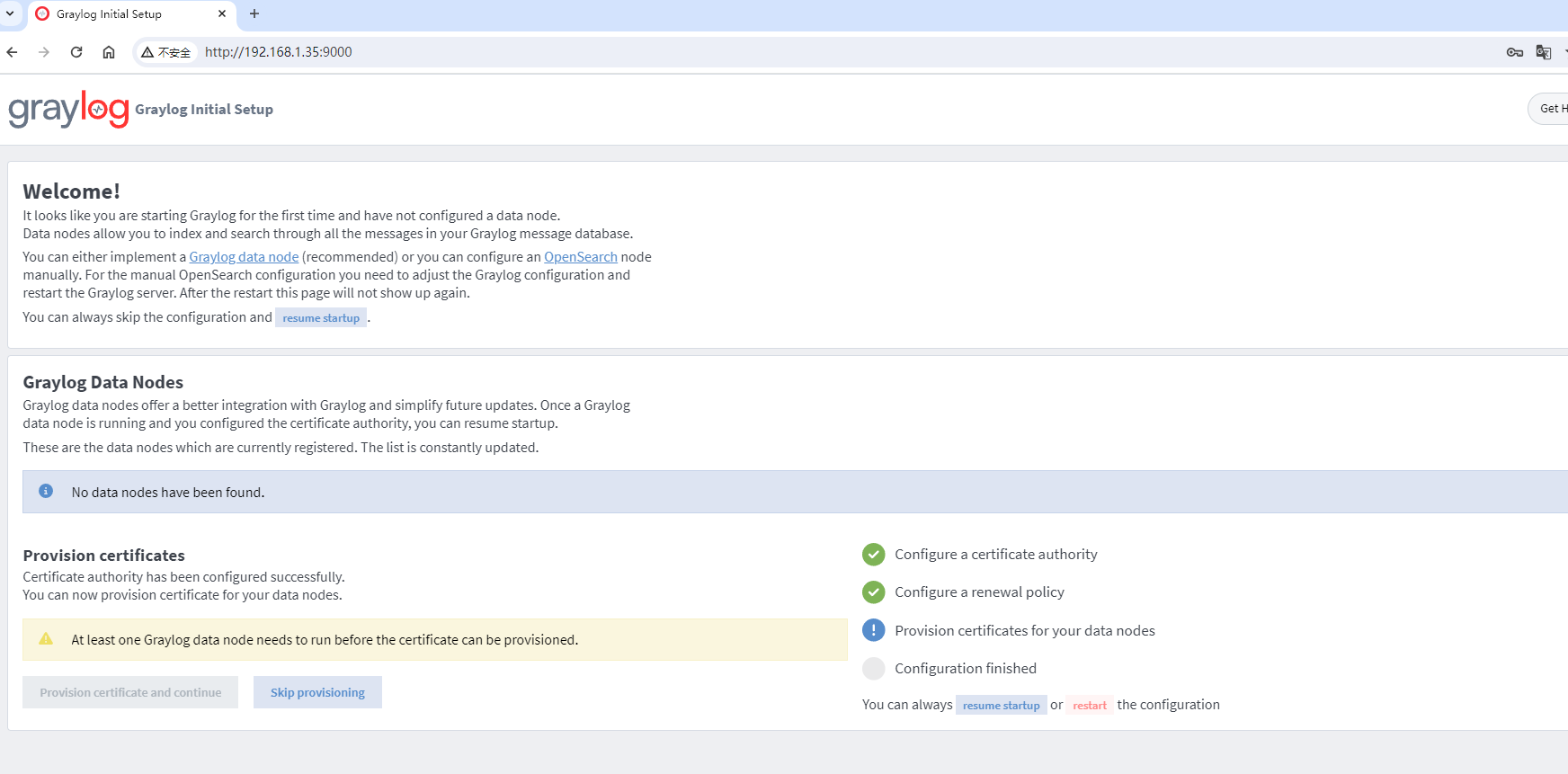This screenshot has width=1568, height=774.
Task: Click the red restart configuration button
Action: point(1090,706)
